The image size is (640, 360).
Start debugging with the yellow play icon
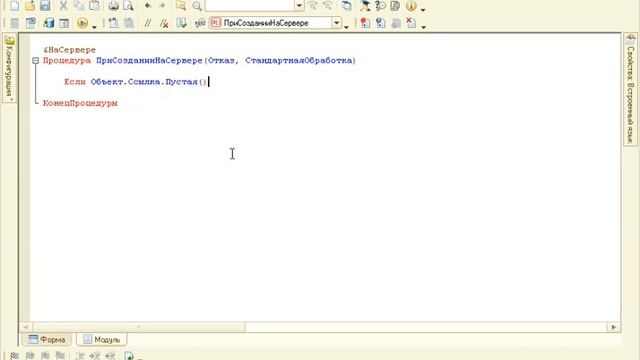pyautogui.click(x=82, y=23)
